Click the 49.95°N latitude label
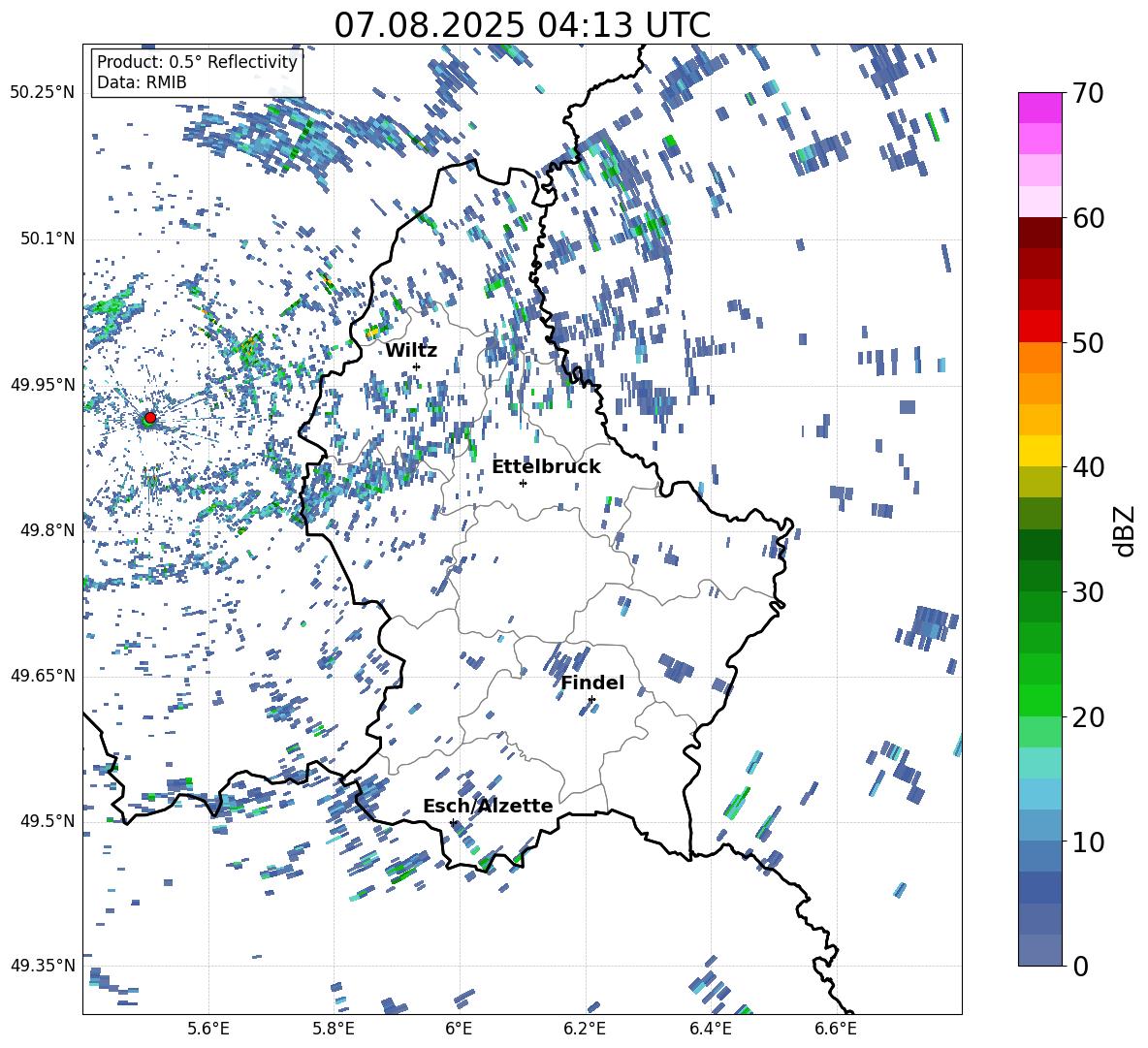This screenshot has width=1148, height=1048. [43, 384]
